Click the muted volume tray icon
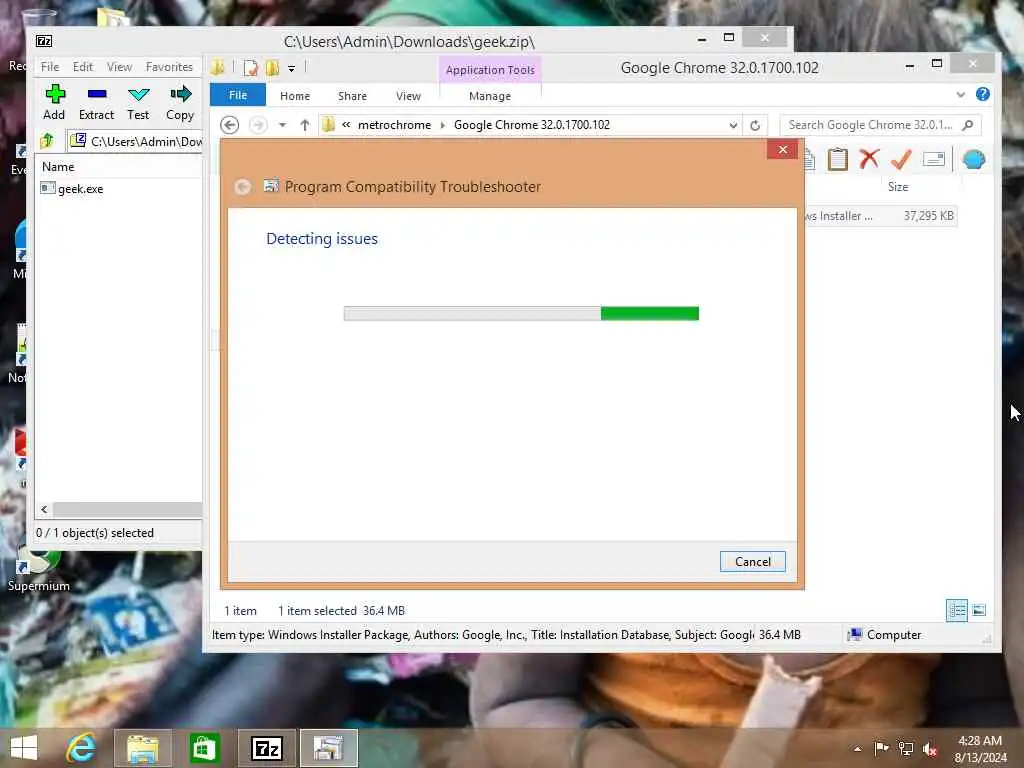This screenshot has height=768, width=1024. (930, 749)
